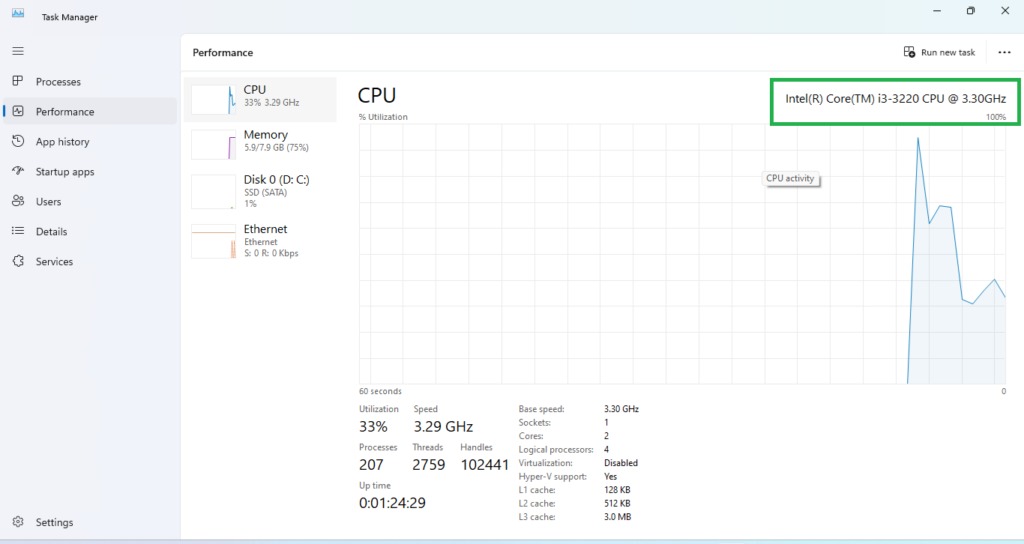
Task: Click the 0:01:24:29 up time value
Action: (392, 504)
